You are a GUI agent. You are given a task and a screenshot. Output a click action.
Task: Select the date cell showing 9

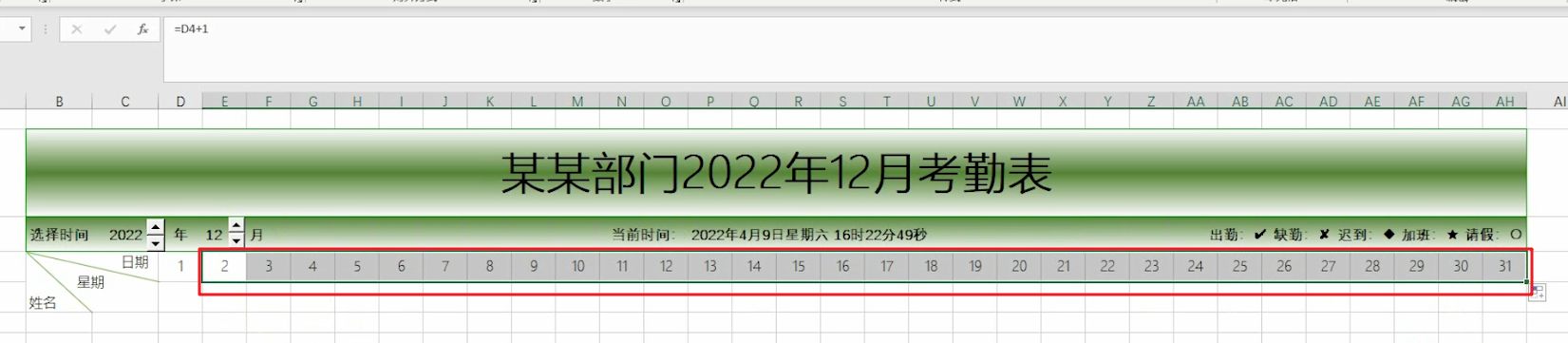point(534,267)
